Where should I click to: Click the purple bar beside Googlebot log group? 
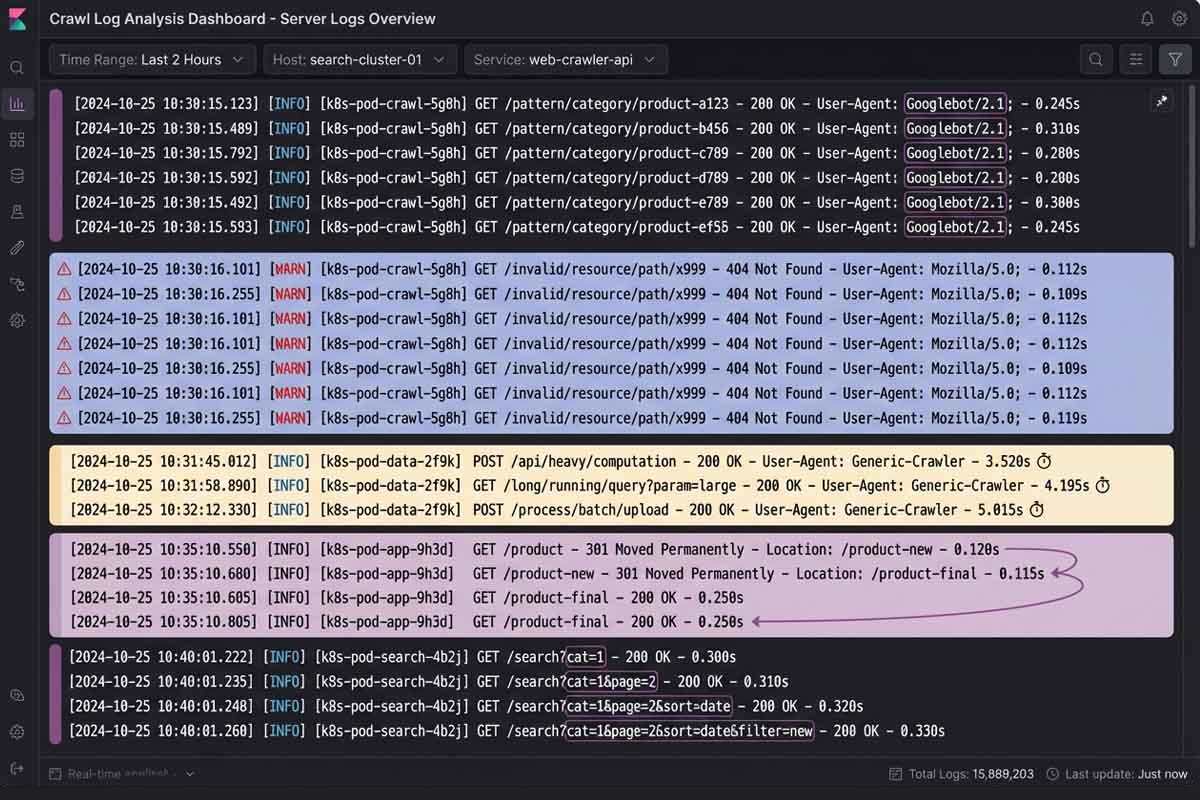tap(56, 165)
